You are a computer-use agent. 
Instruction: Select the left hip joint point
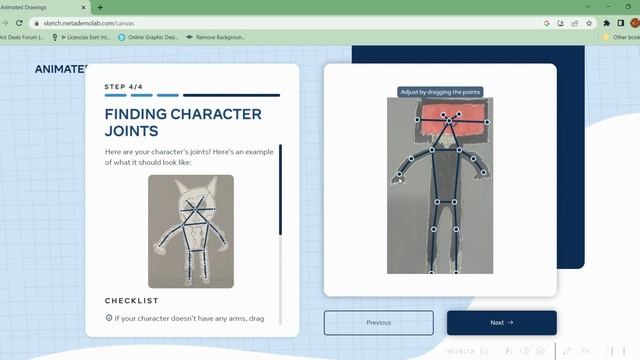click(437, 202)
